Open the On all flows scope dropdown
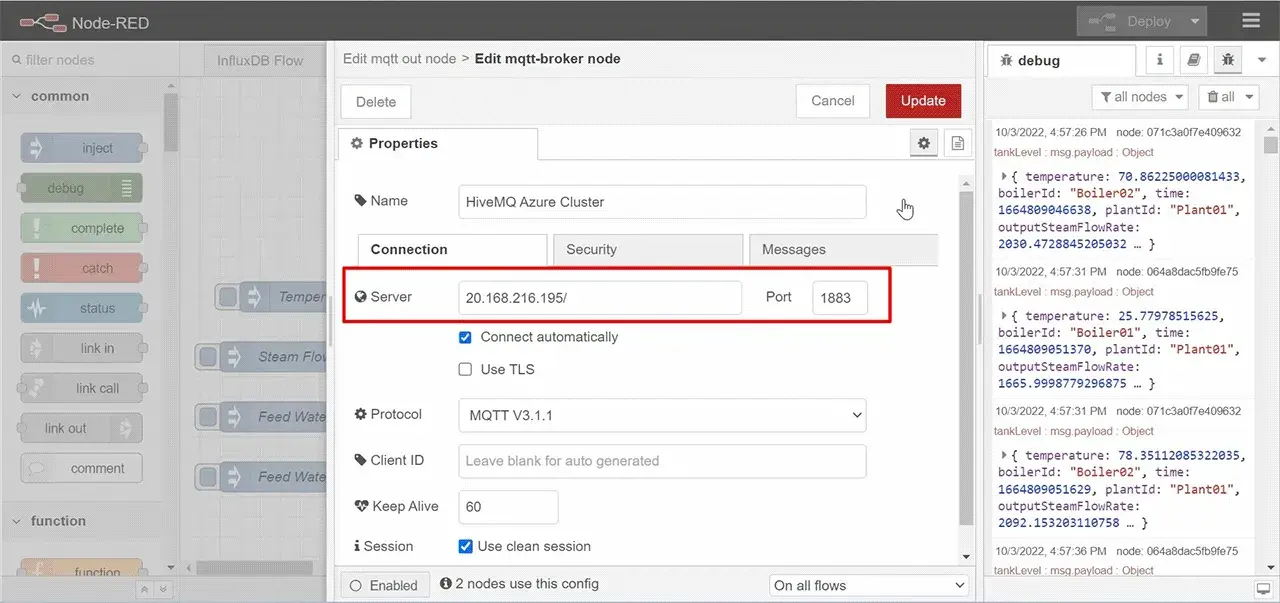Image resolution: width=1280 pixels, height=603 pixels. (869, 585)
